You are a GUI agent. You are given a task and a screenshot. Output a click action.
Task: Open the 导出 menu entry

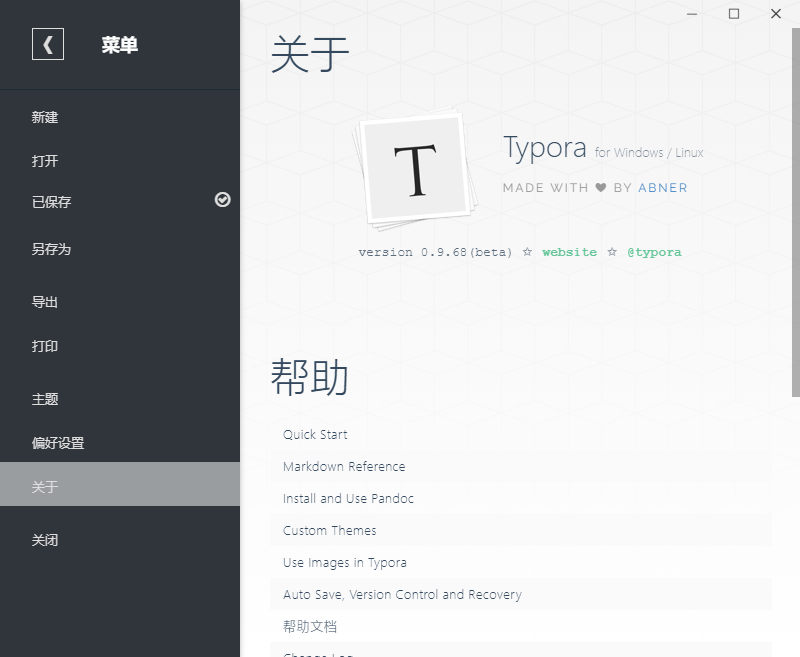(x=120, y=302)
